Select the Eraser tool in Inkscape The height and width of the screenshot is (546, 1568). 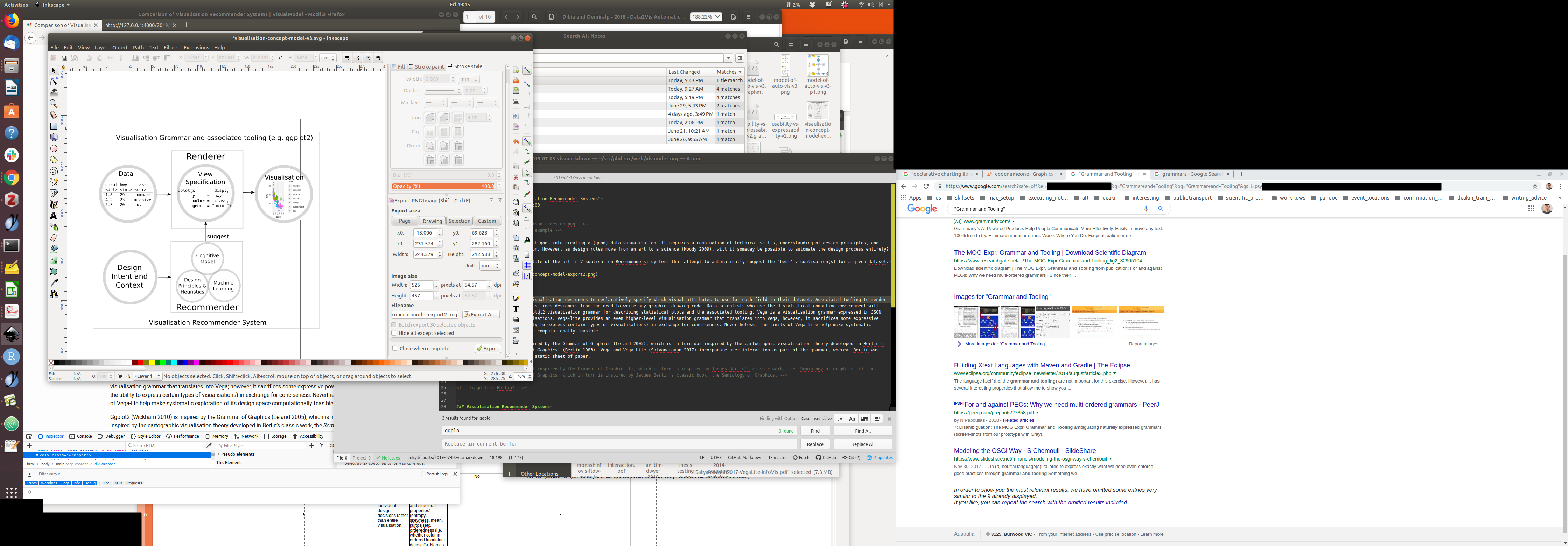pos(54,238)
